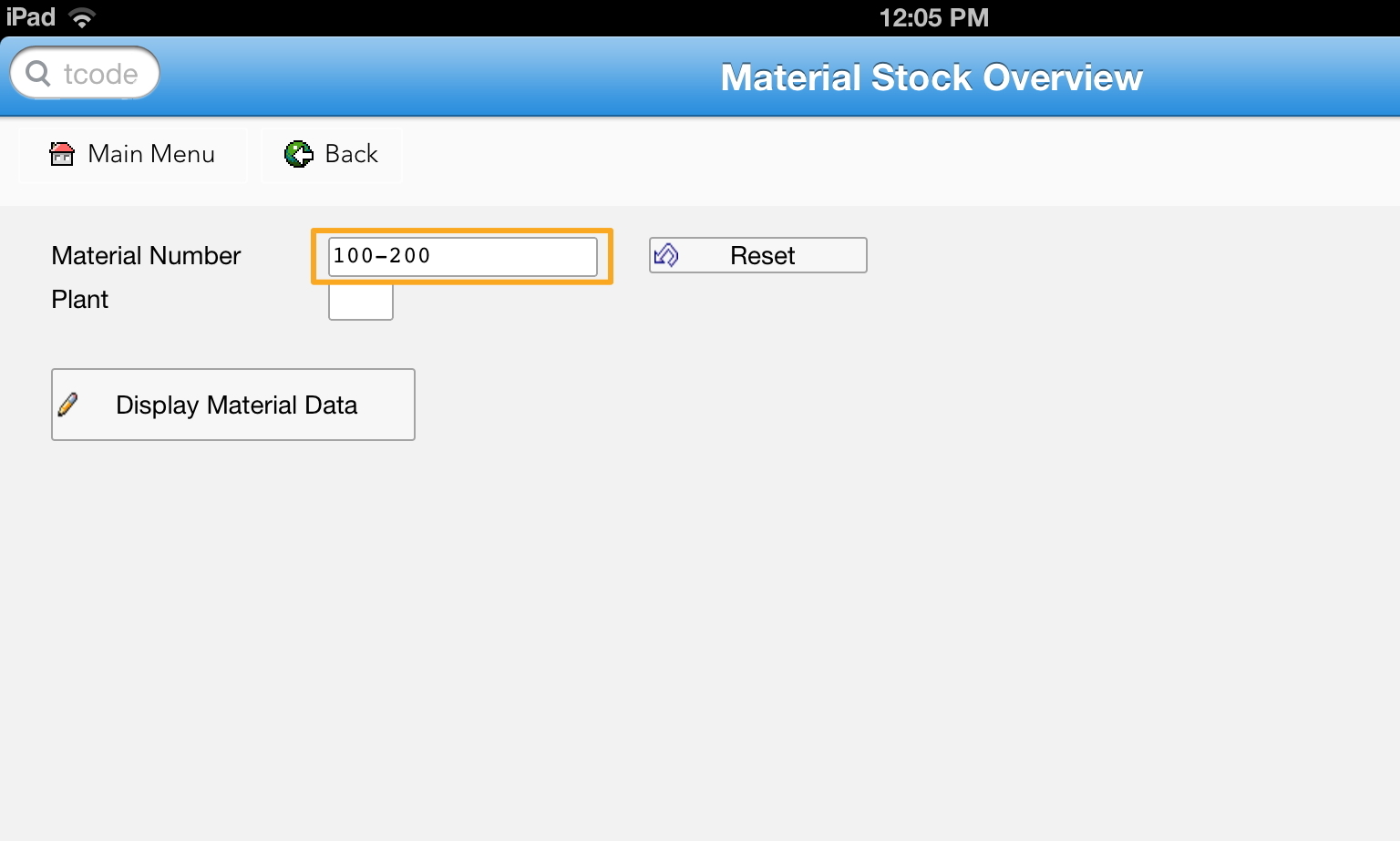Click the empty Plant input box
1400x841 pixels.
tap(361, 302)
